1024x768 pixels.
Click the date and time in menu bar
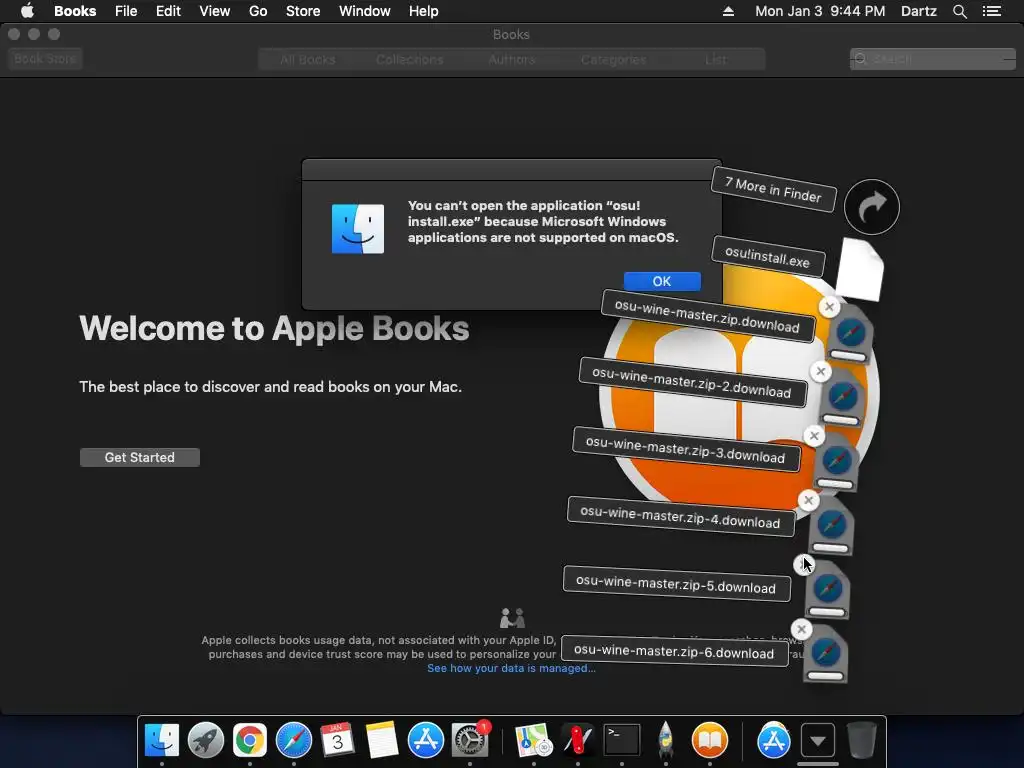[820, 11]
